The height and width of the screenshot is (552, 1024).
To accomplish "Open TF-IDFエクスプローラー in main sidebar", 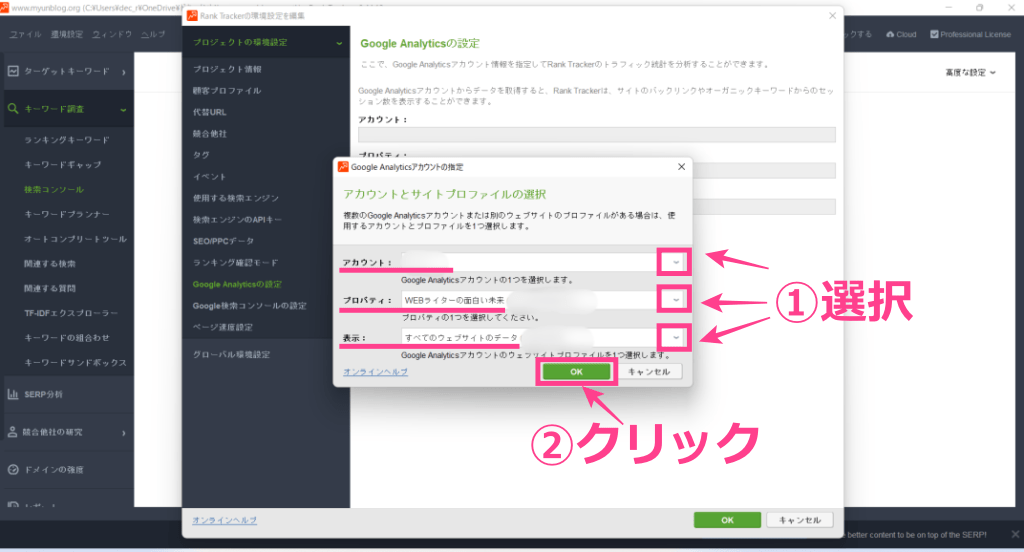I will click(x=71, y=313).
